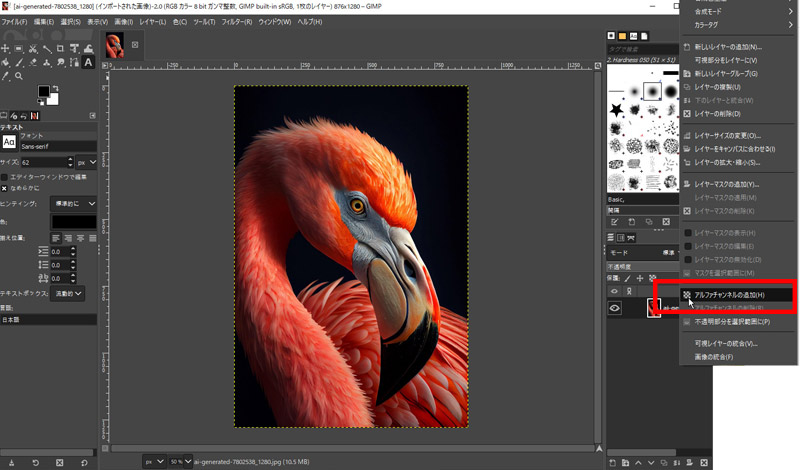Select the Text tool in toolbox
Viewport: 800px width, 470px height.
point(89,62)
